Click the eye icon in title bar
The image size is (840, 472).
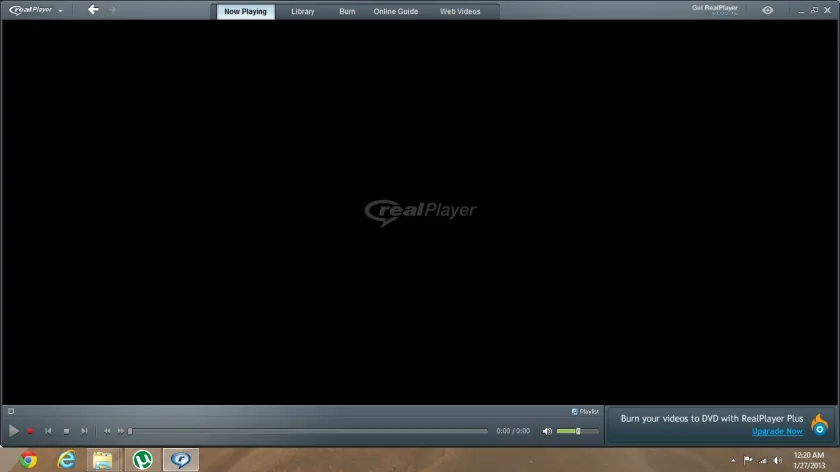pos(768,10)
